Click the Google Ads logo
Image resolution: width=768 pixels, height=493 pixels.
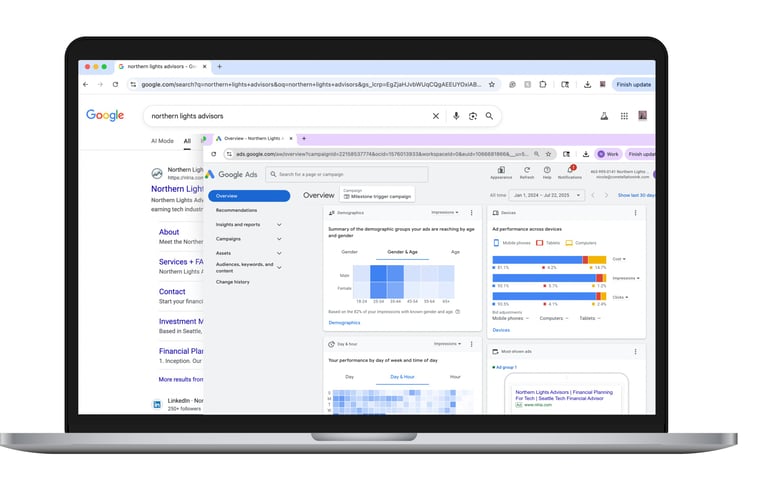pos(231,174)
